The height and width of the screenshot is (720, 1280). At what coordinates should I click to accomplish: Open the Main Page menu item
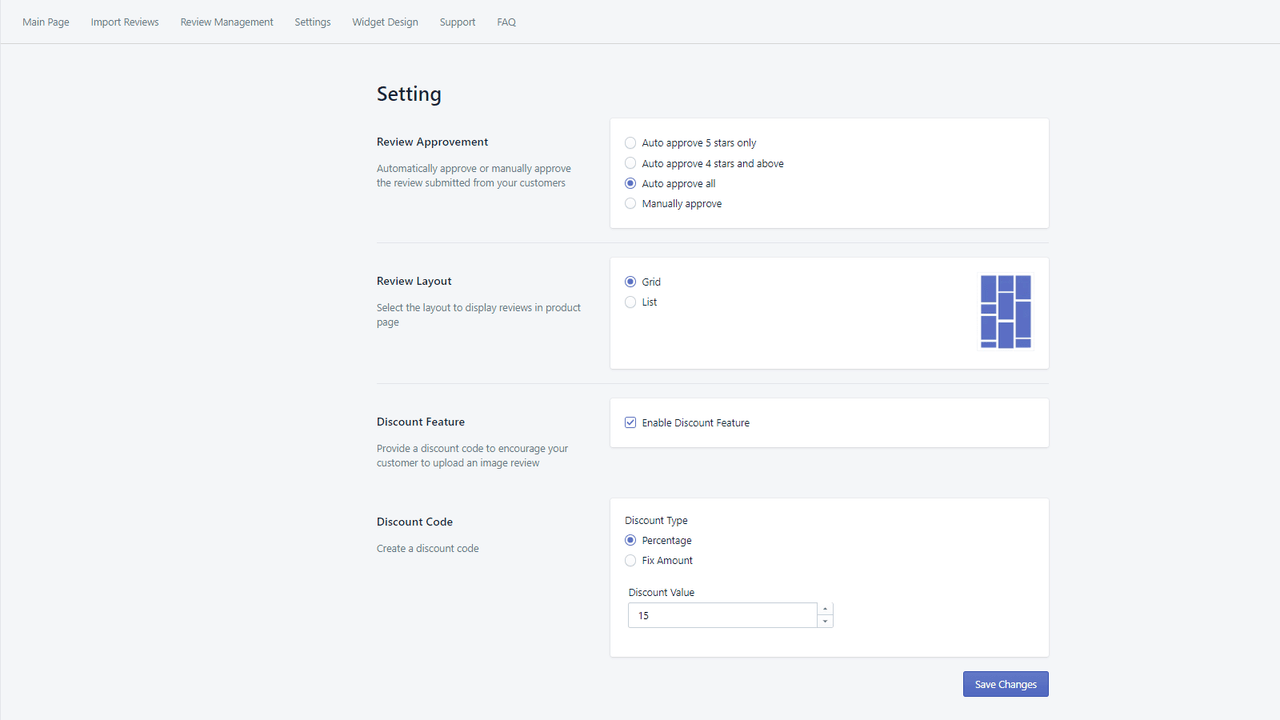(46, 22)
